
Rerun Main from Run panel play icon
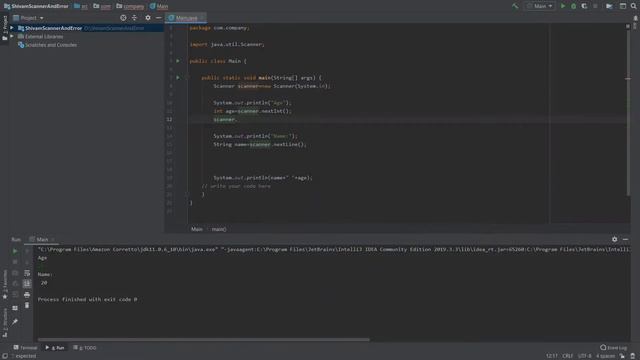point(15,251)
